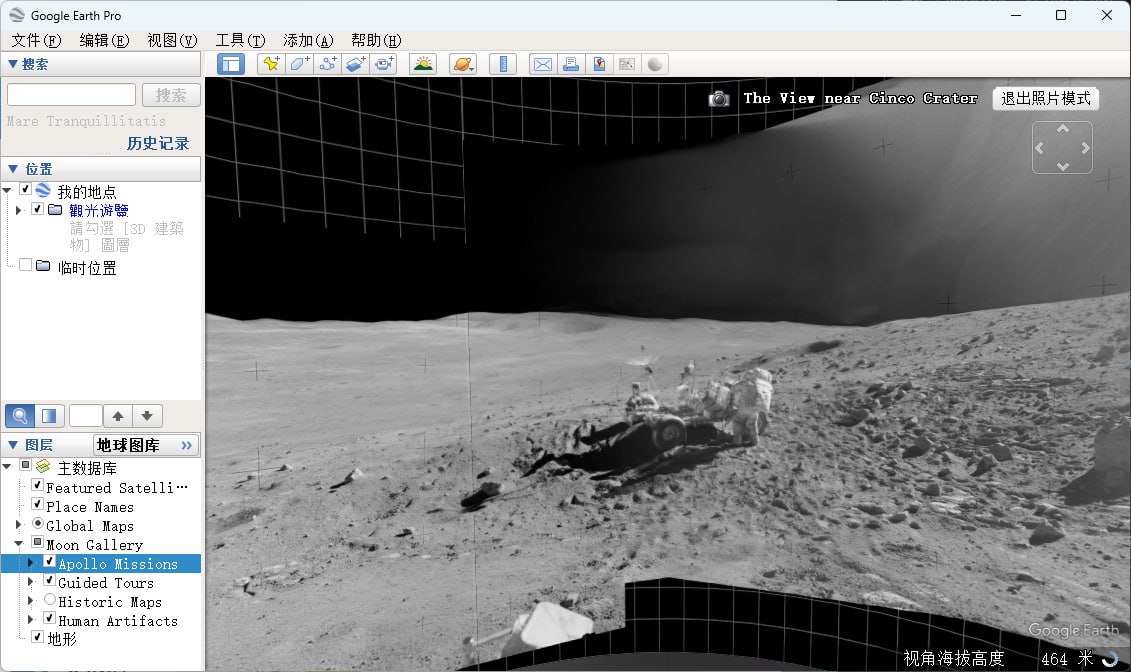The width and height of the screenshot is (1131, 672).
Task: Toggle historical imagery with the sunrise icon
Action: tap(422, 63)
